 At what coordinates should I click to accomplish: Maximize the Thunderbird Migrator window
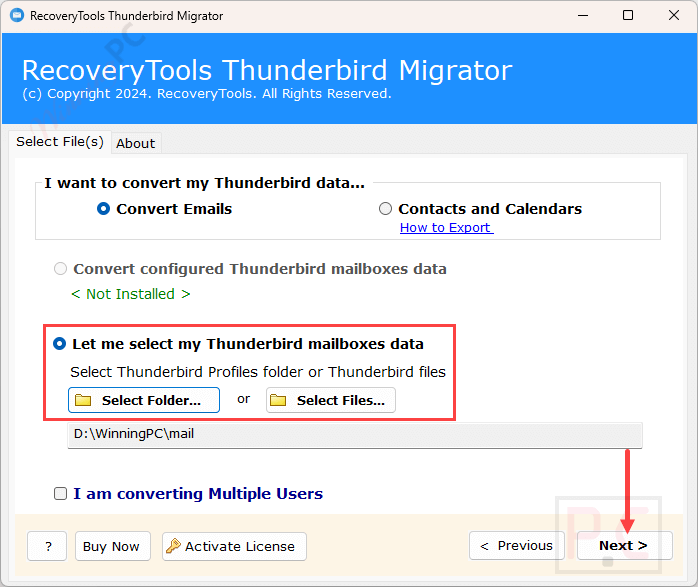(627, 16)
